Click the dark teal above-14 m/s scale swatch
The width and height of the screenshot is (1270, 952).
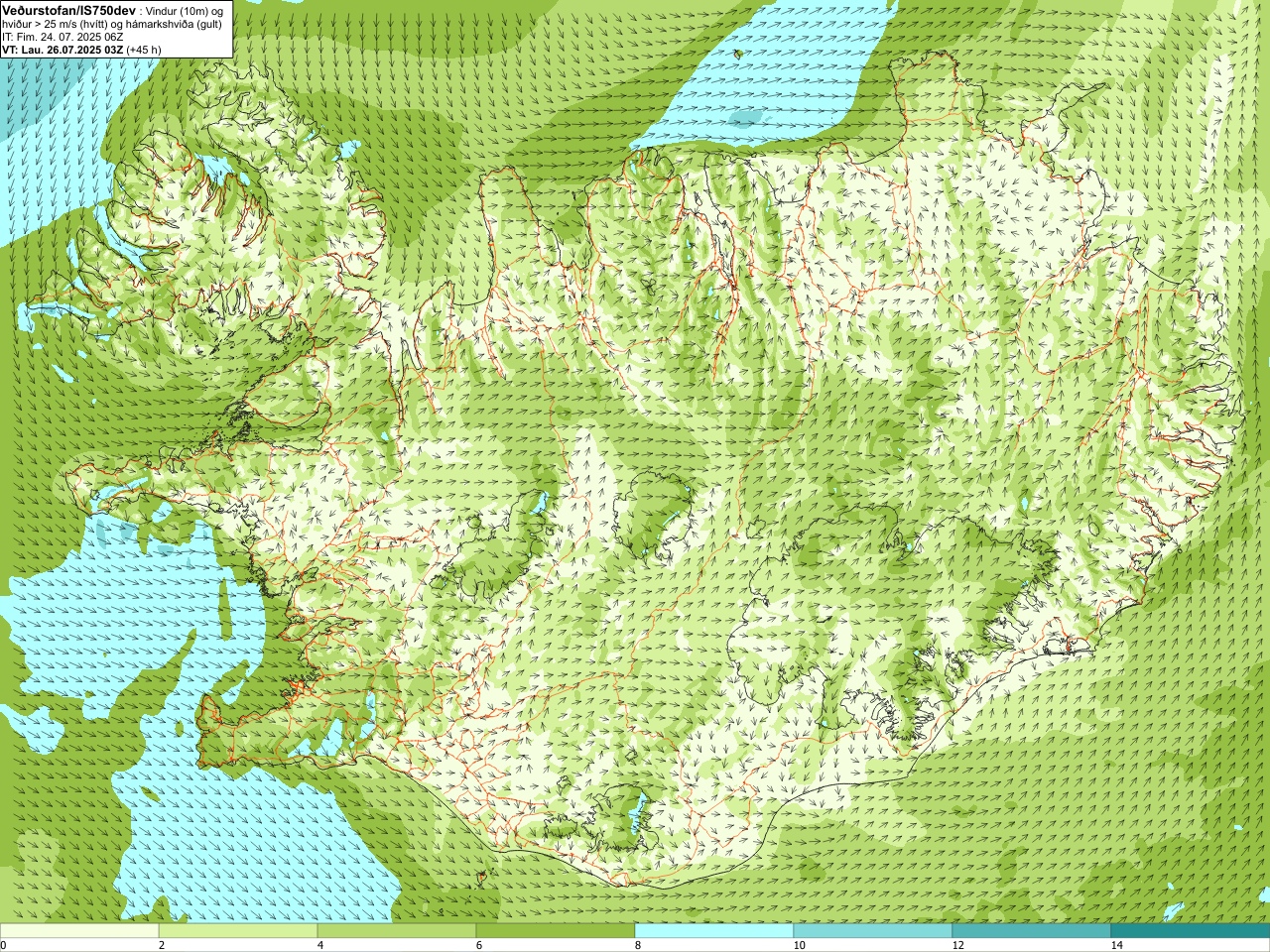(1191, 931)
